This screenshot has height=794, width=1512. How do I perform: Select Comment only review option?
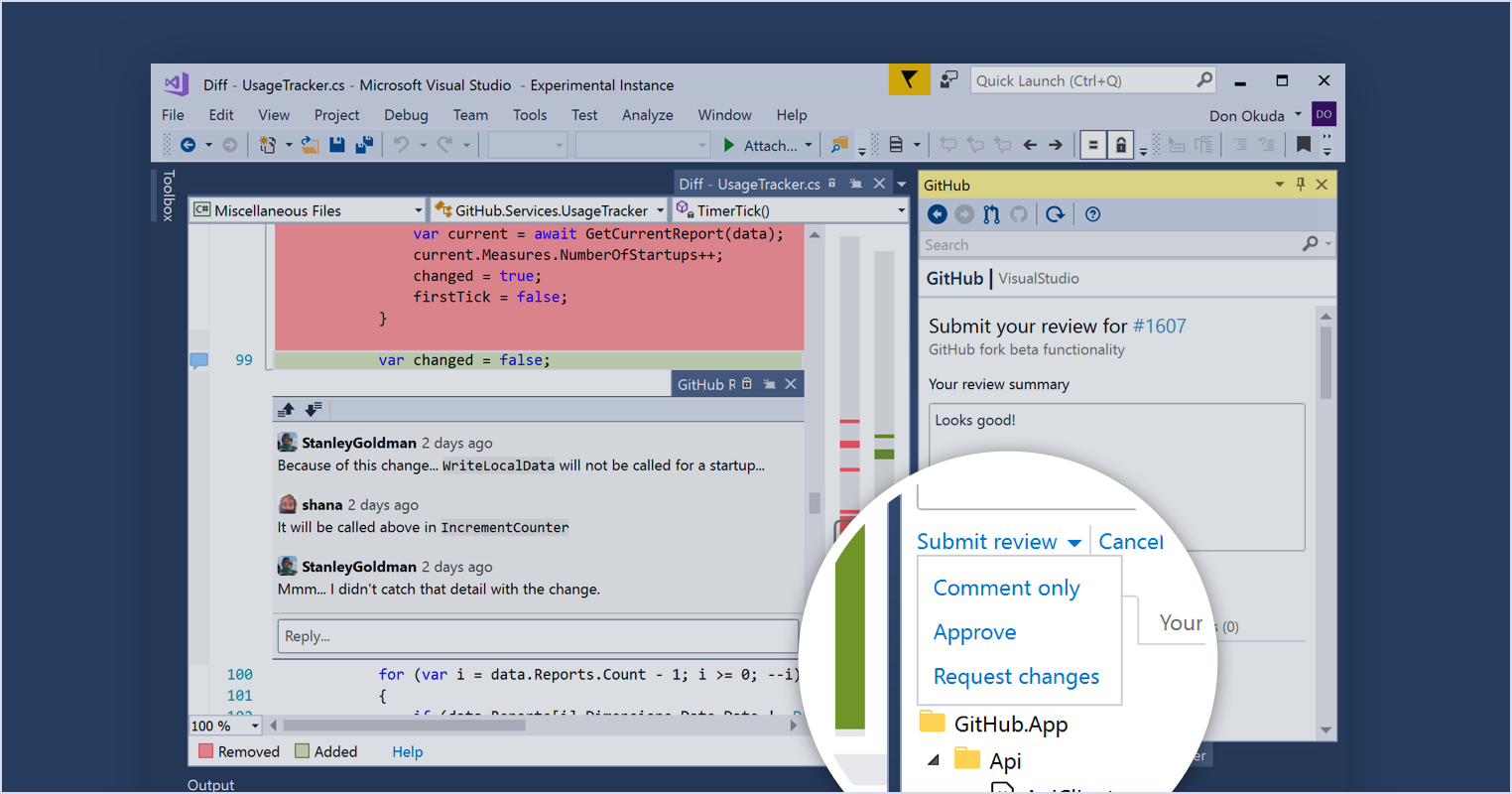pyautogui.click(x=1006, y=588)
